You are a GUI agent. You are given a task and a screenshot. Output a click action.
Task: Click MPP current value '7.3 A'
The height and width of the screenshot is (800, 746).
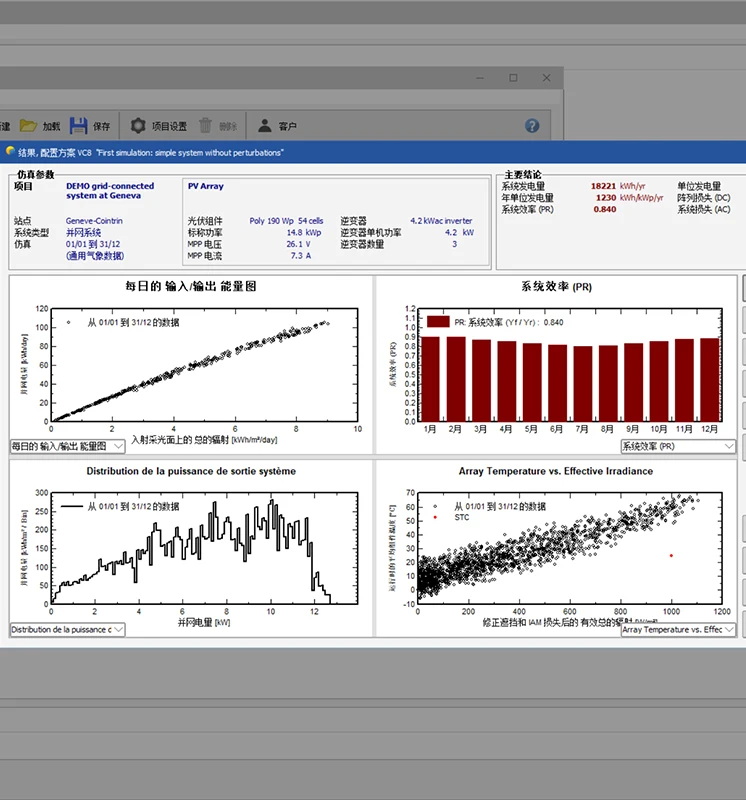tap(301, 256)
